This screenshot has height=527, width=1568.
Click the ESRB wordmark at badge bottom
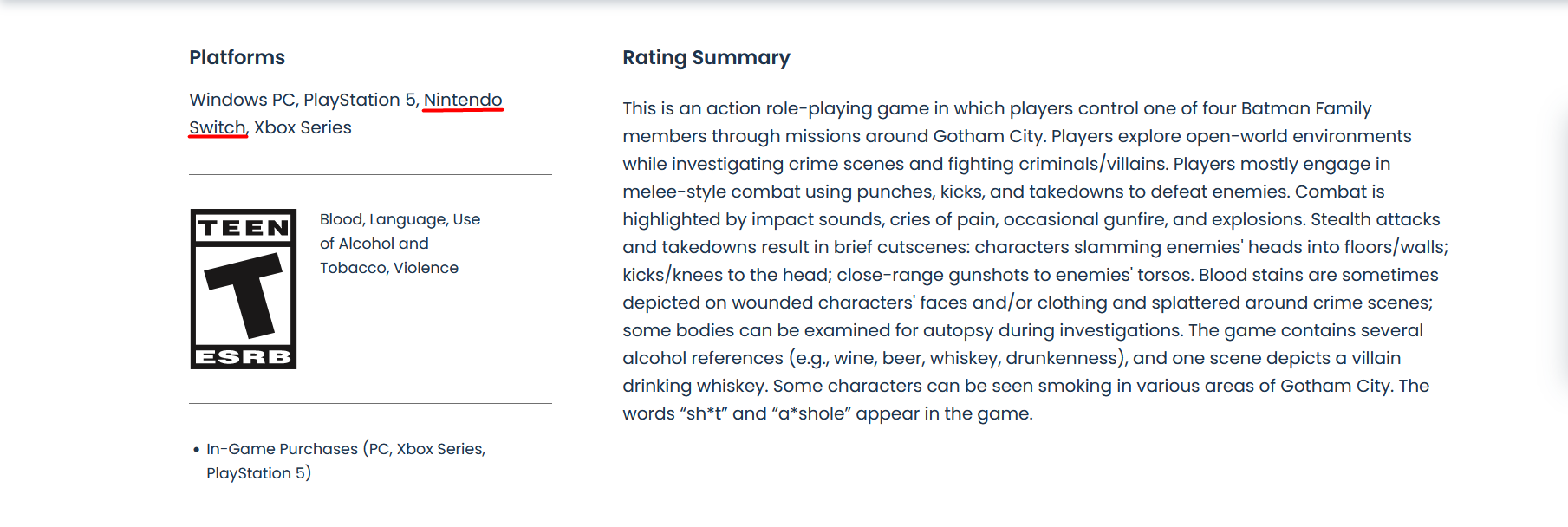click(x=244, y=356)
